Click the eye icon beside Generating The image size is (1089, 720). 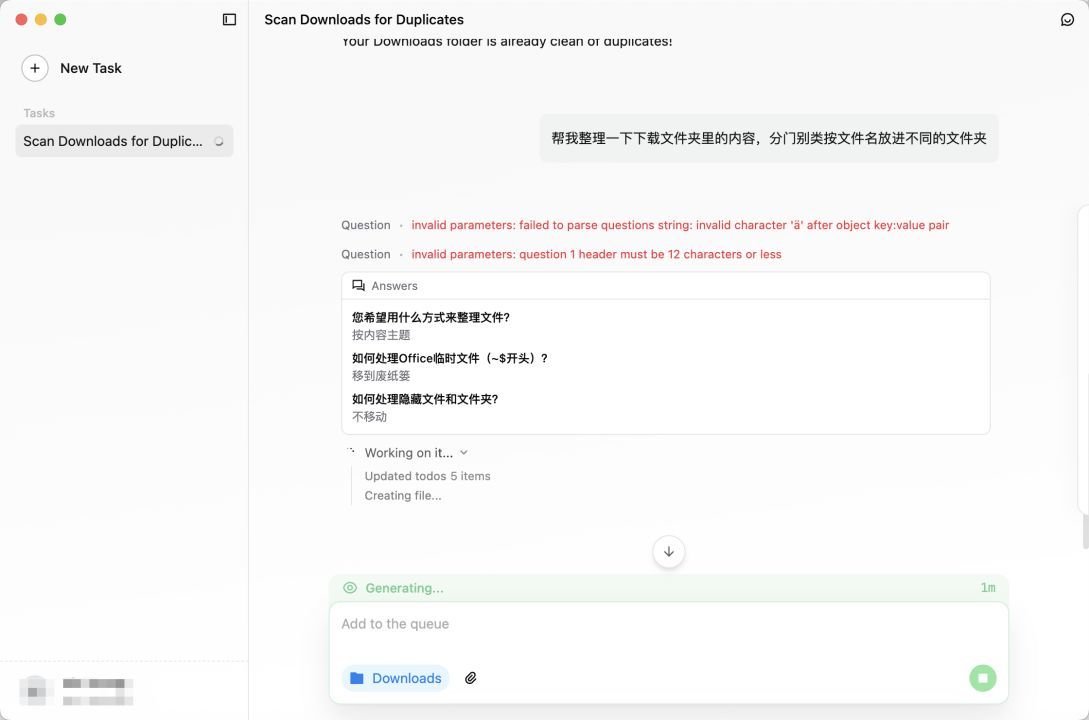[x=350, y=588]
